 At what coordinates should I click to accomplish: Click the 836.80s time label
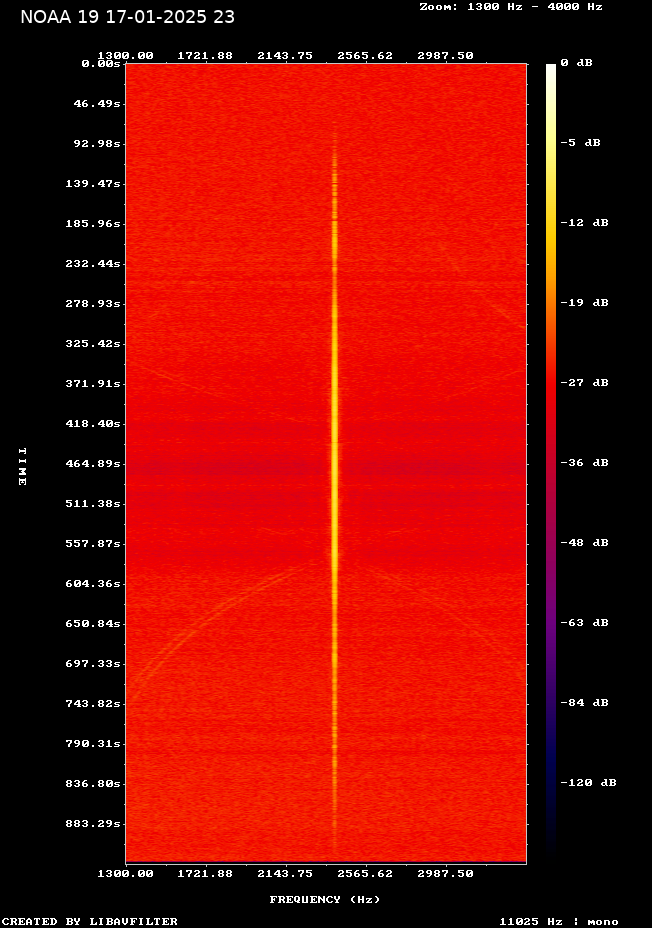[93, 784]
